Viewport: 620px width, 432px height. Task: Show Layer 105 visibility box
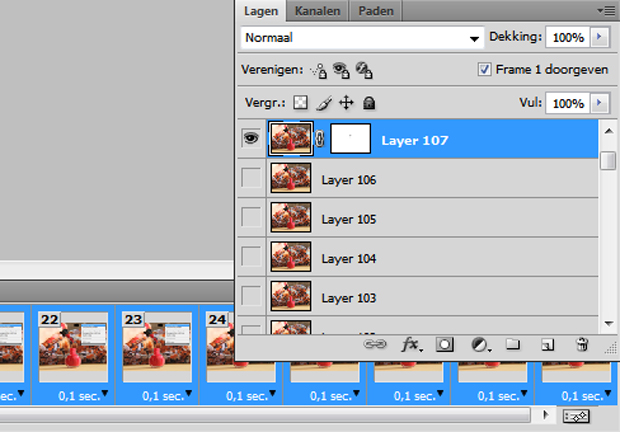coord(251,217)
